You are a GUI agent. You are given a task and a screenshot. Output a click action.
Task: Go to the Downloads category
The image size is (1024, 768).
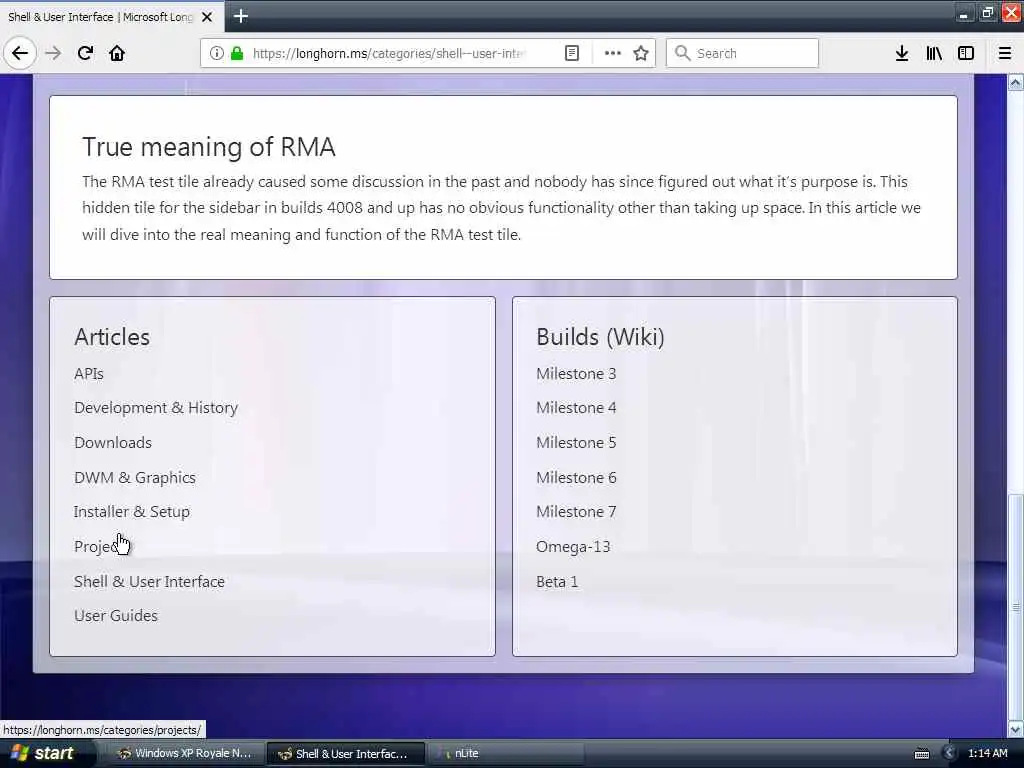[x=113, y=442]
